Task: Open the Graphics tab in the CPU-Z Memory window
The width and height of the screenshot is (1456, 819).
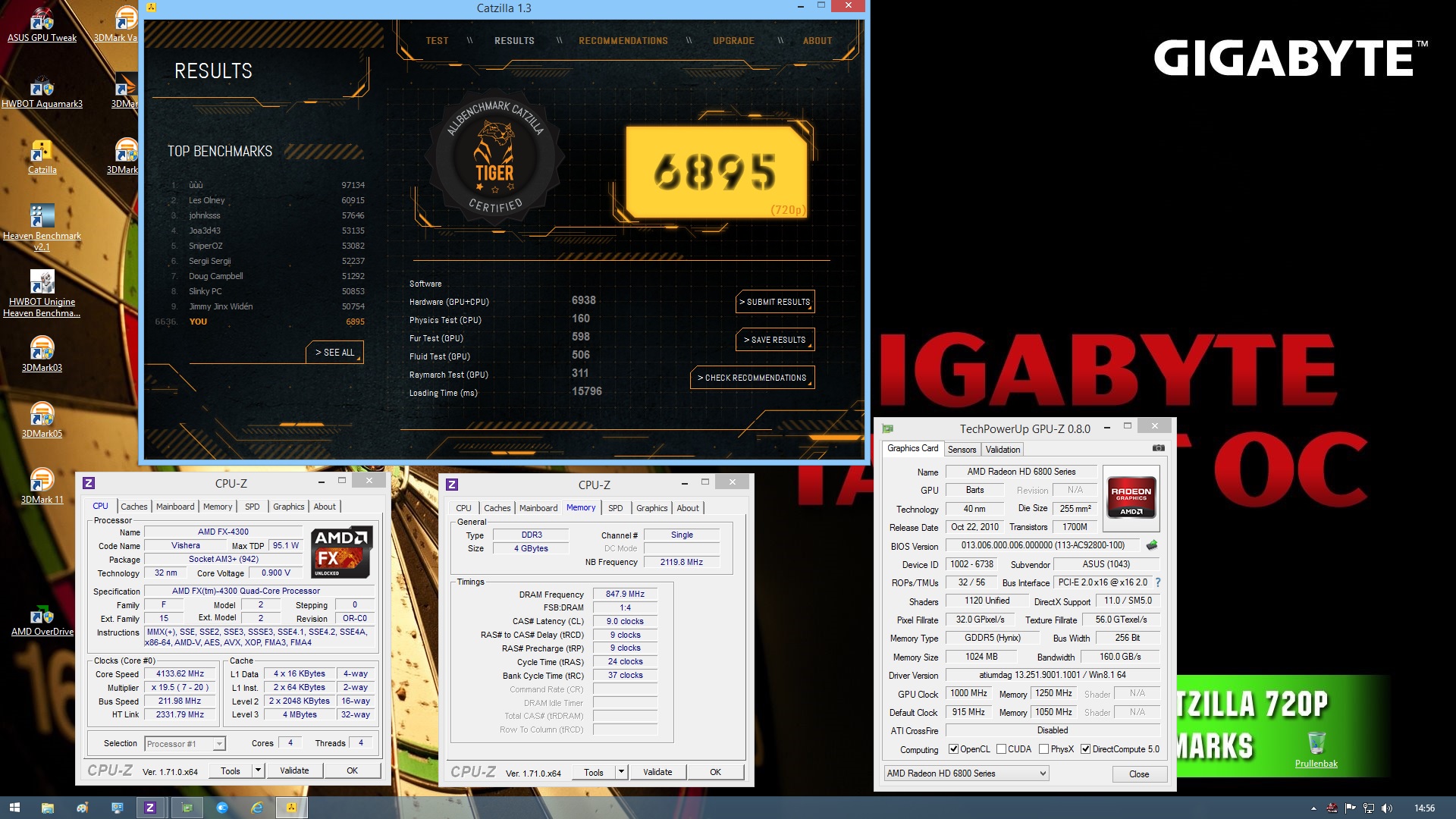Action: click(652, 508)
